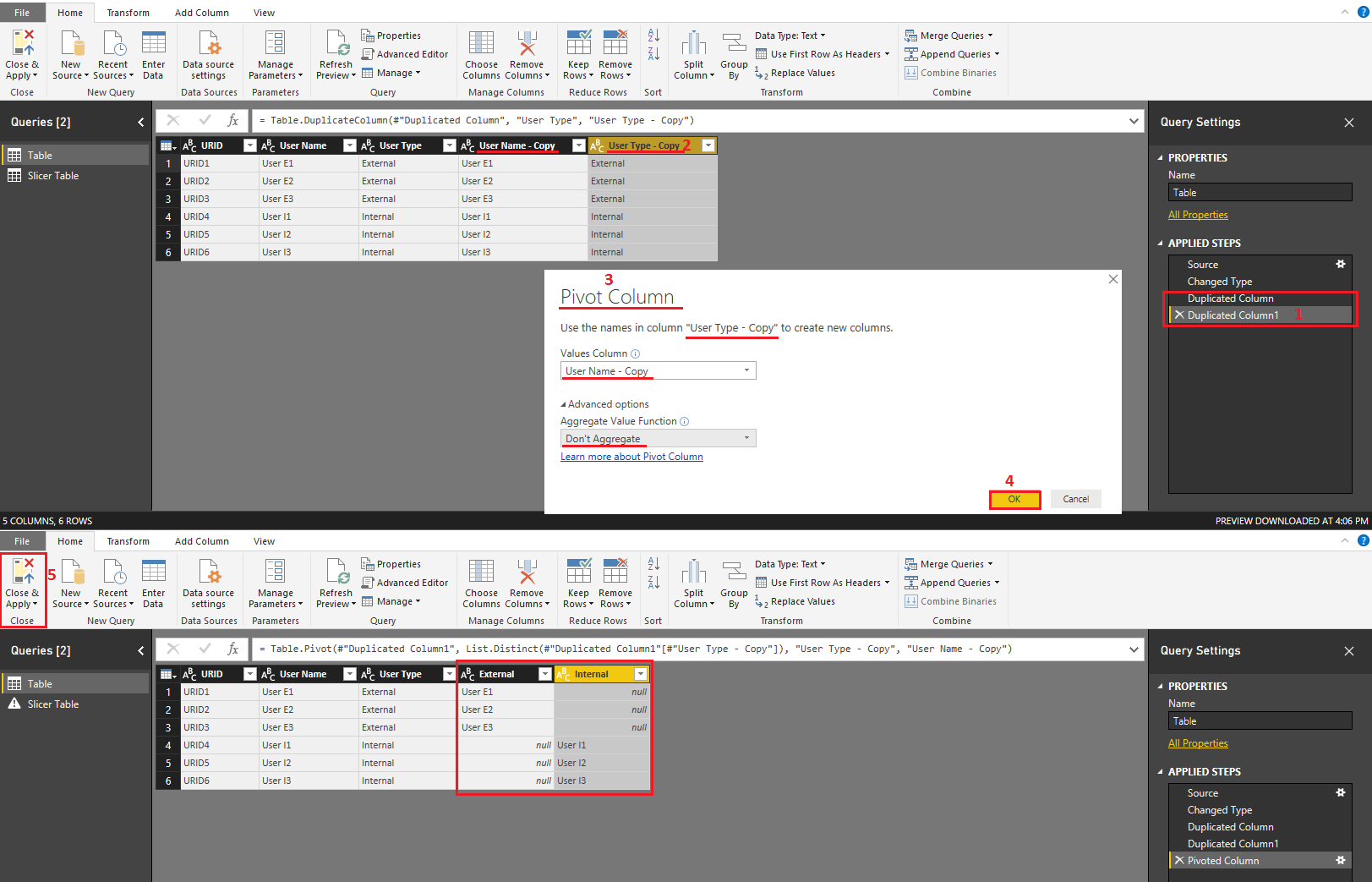Open Advanced Editor in the upper ribbon
The height and width of the screenshot is (882, 1372).
(405, 54)
